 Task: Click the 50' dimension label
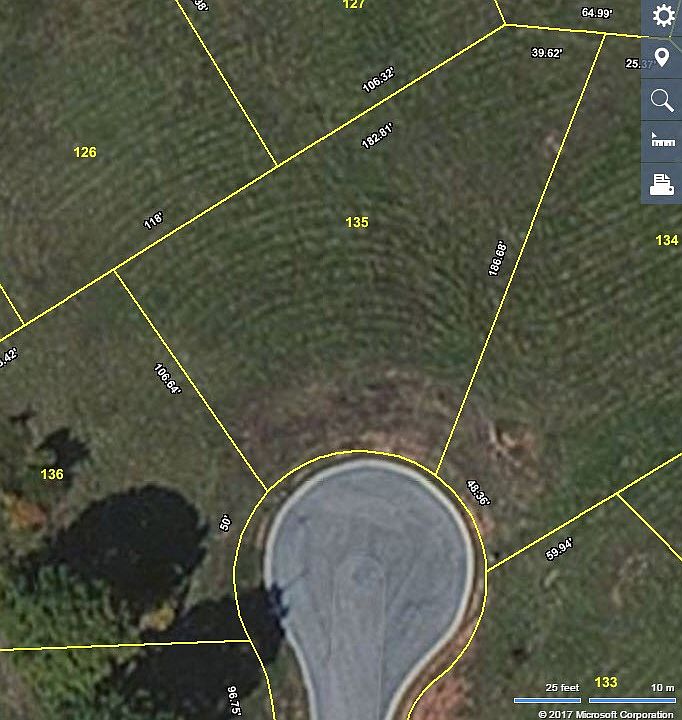point(225,523)
